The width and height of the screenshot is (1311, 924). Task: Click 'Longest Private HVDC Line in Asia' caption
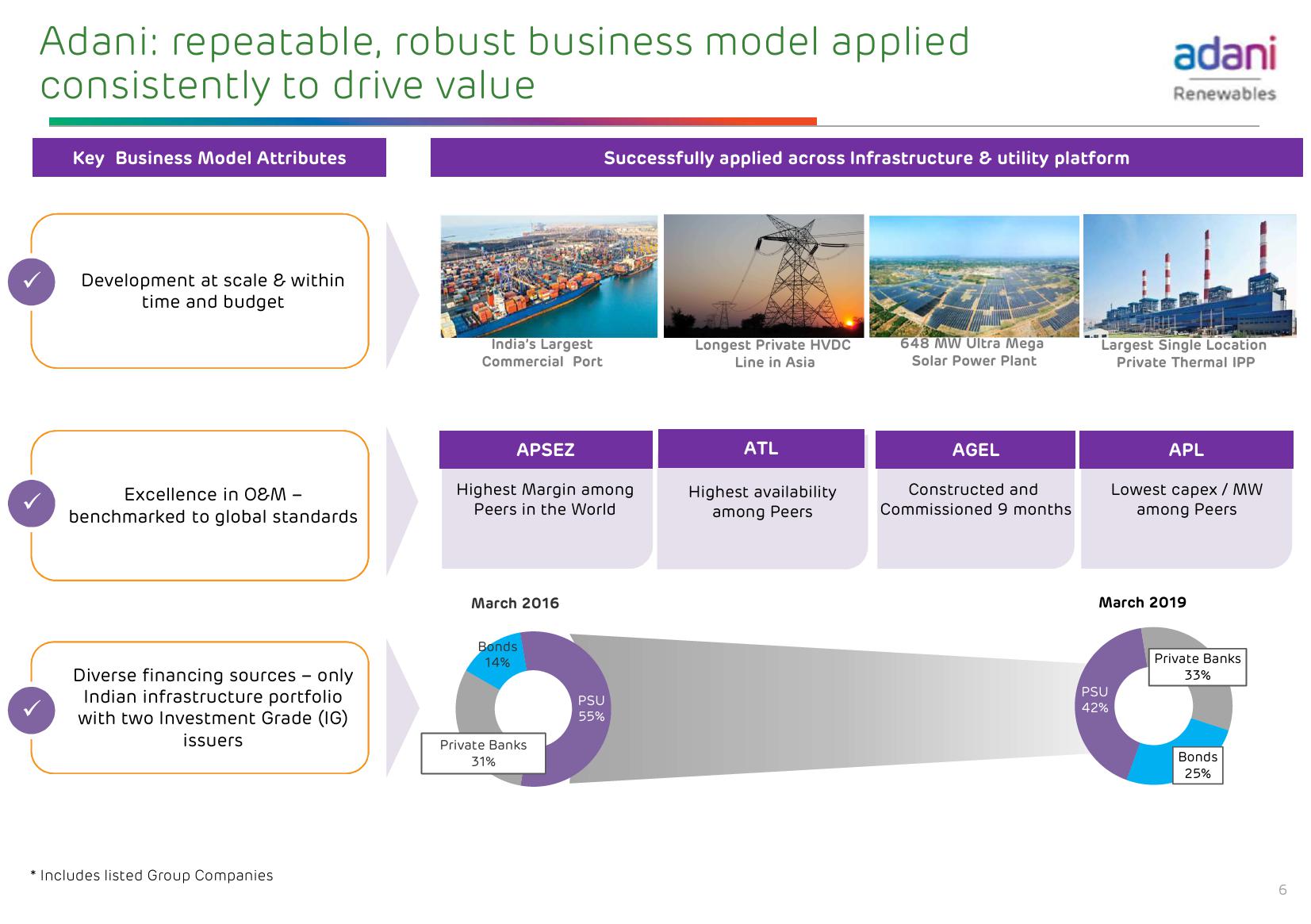tap(773, 354)
